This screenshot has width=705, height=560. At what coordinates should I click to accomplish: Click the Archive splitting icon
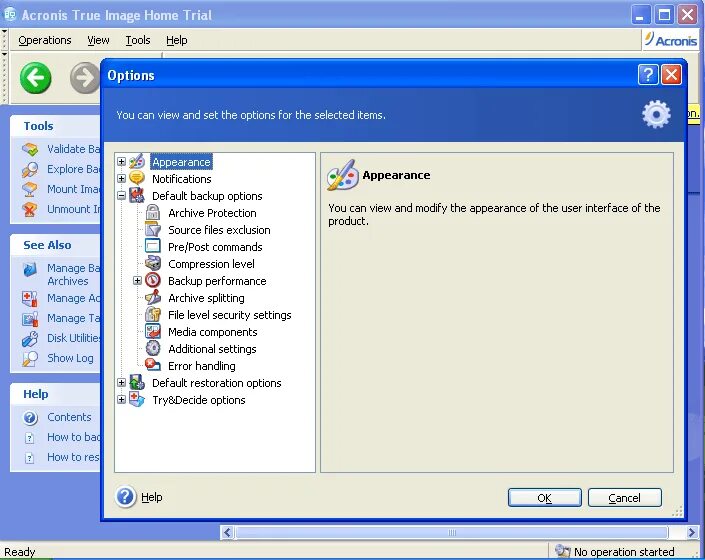[153, 298]
